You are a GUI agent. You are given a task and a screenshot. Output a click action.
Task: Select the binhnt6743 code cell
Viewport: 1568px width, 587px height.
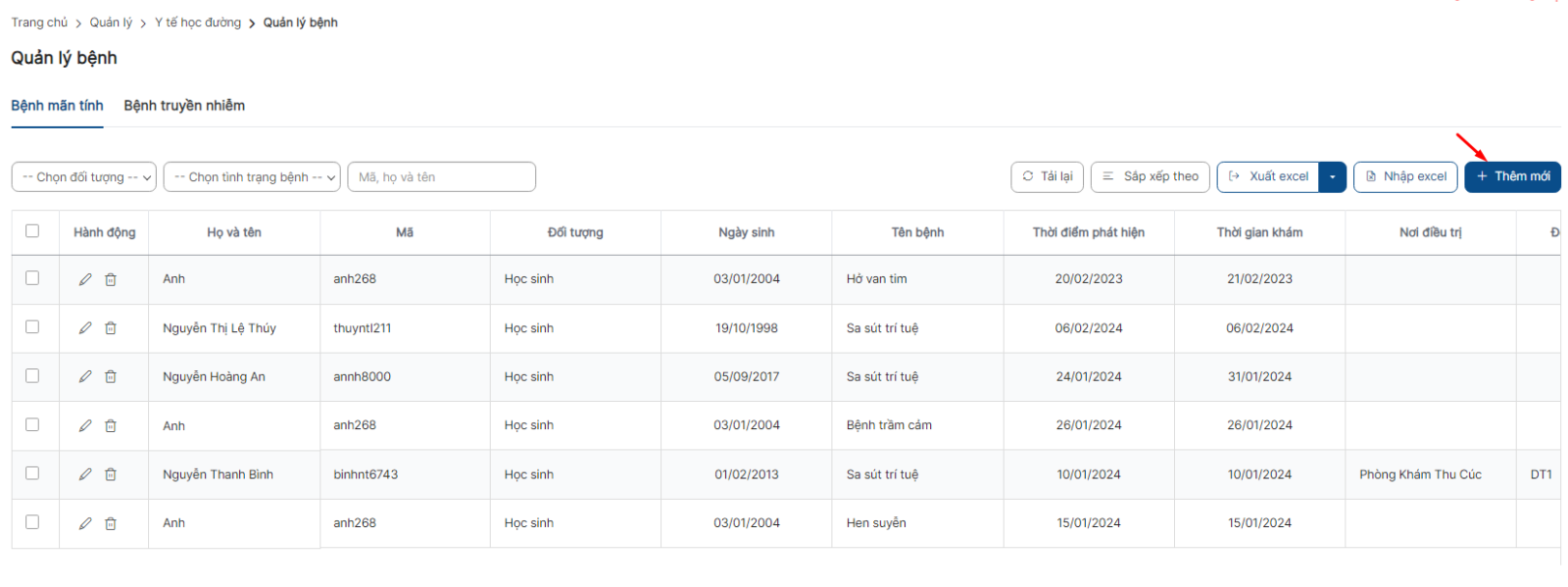tap(405, 474)
